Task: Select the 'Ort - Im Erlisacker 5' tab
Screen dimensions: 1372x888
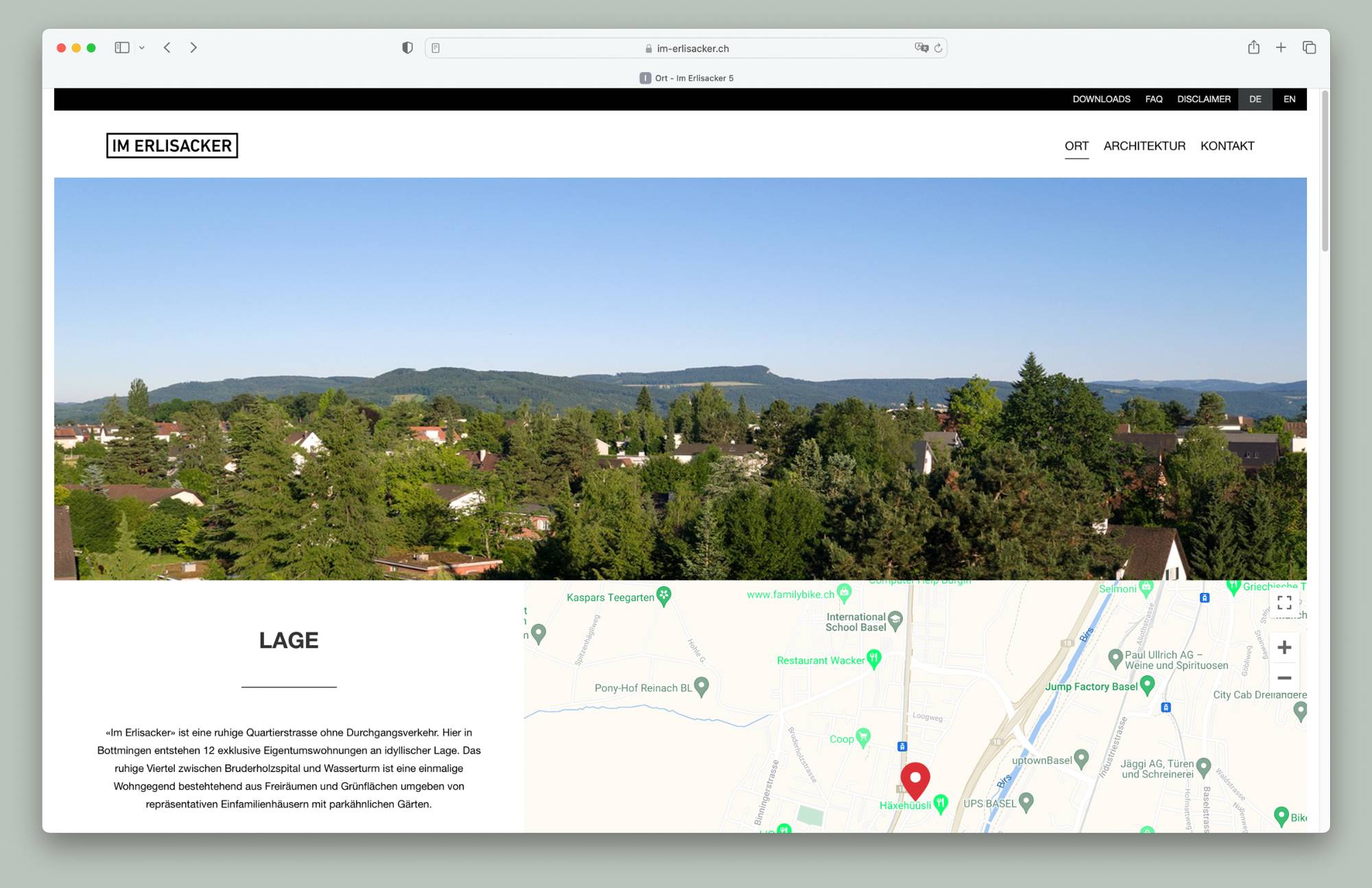Action: click(x=686, y=78)
